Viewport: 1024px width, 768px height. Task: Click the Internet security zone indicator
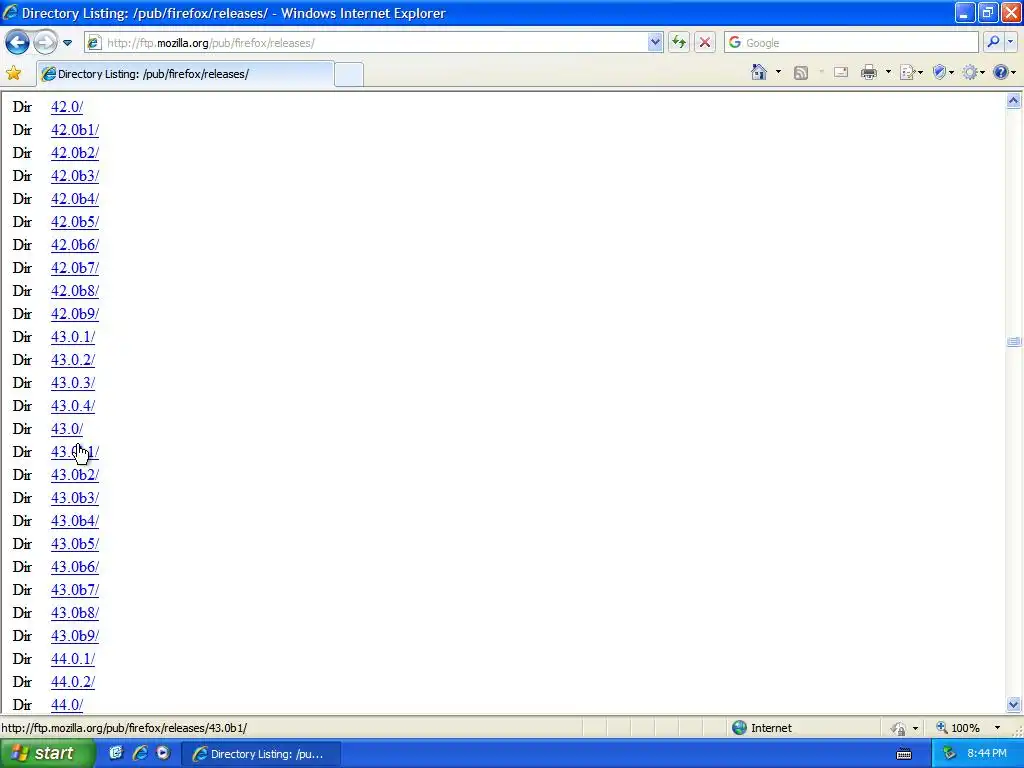point(761,728)
